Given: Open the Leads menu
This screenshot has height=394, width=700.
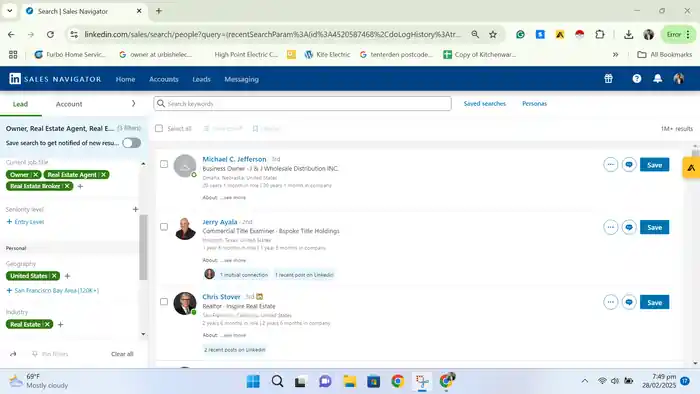Looking at the screenshot, I should pos(201,79).
